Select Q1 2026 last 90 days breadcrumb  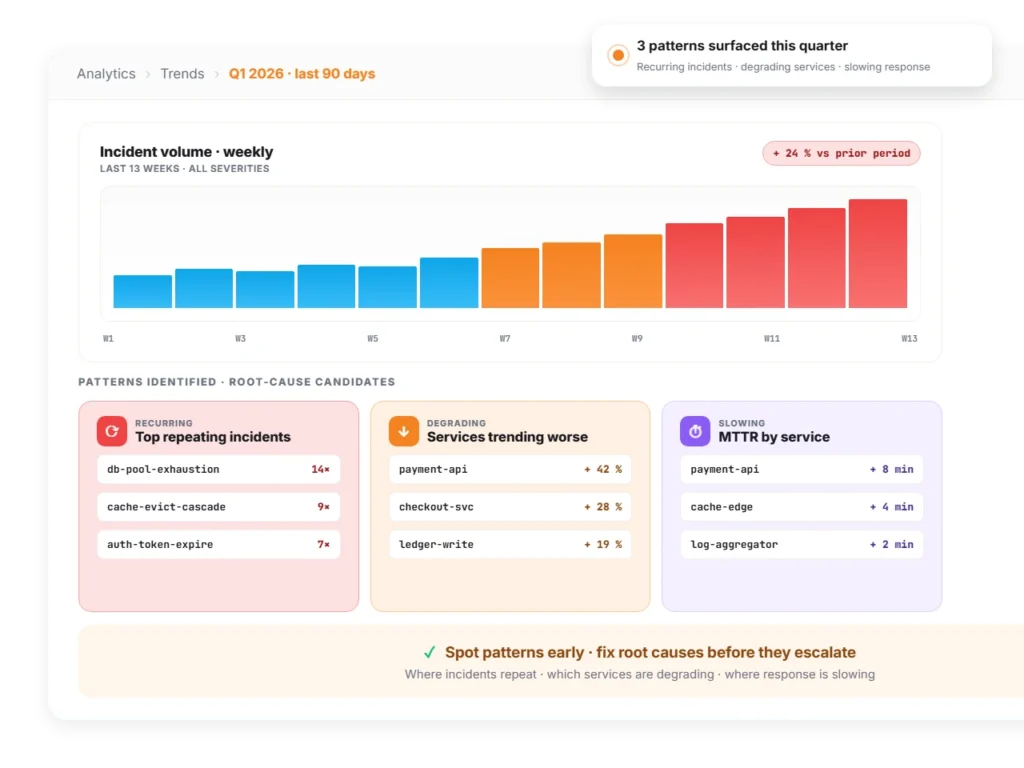point(302,74)
